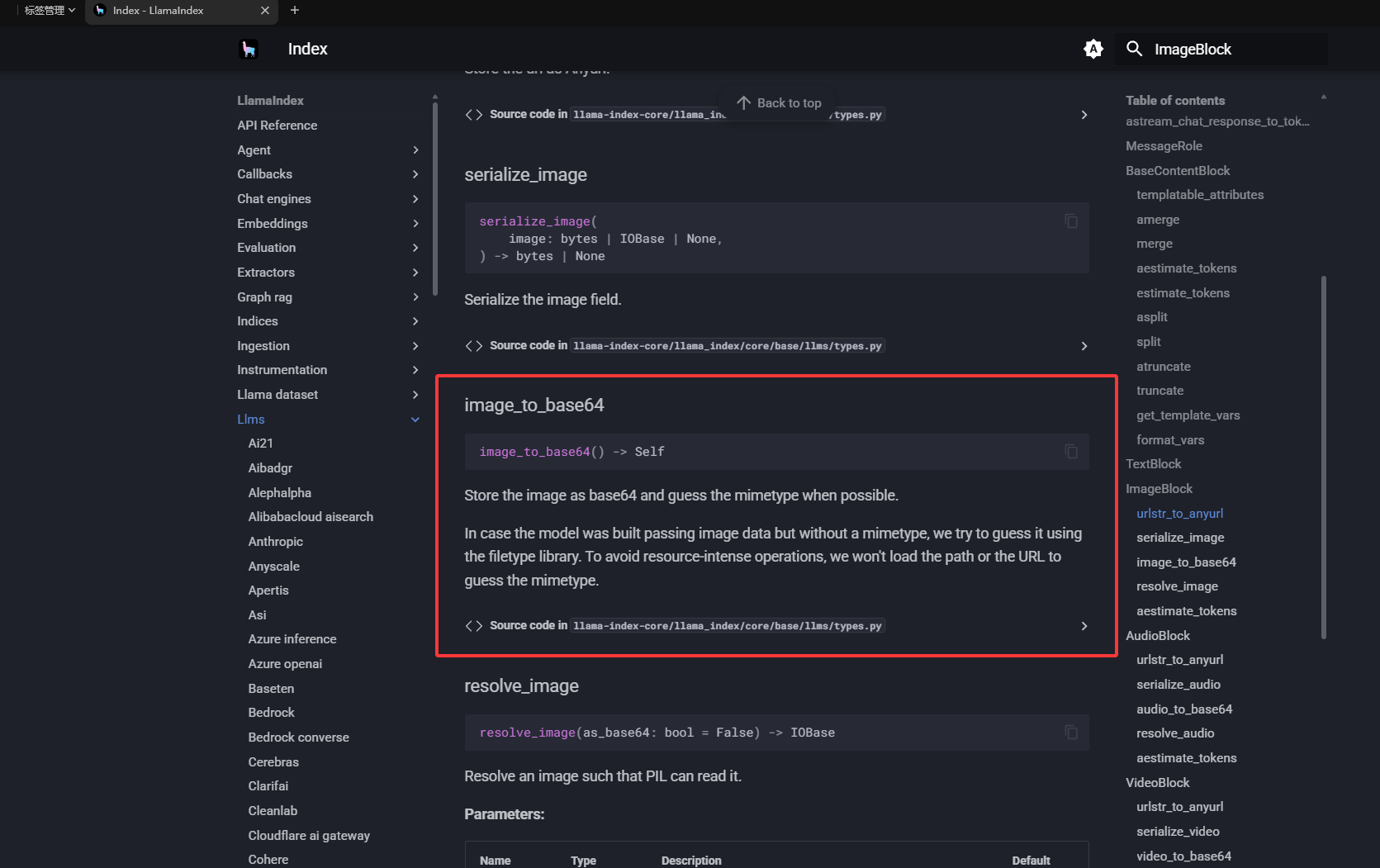Viewport: 1380px width, 868px height.
Task: Open the Anyscale LLM page
Action: point(274,567)
